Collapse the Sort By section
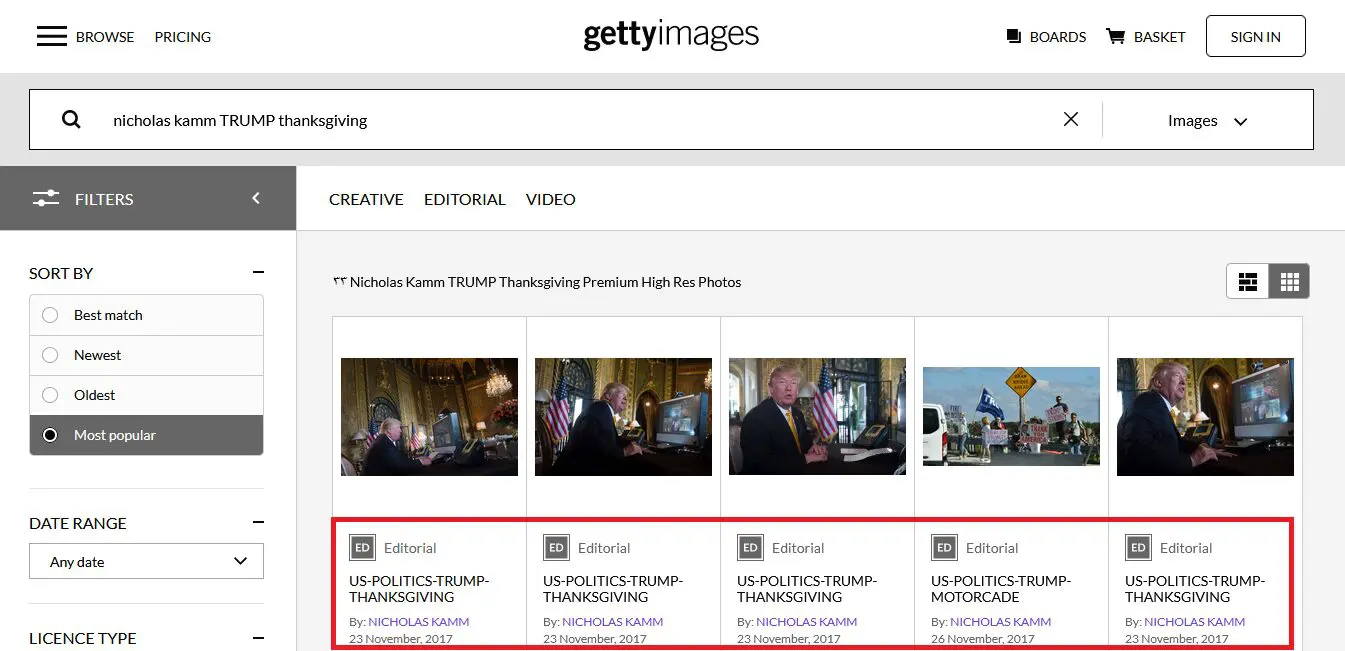The width and height of the screenshot is (1345, 651). (258, 273)
